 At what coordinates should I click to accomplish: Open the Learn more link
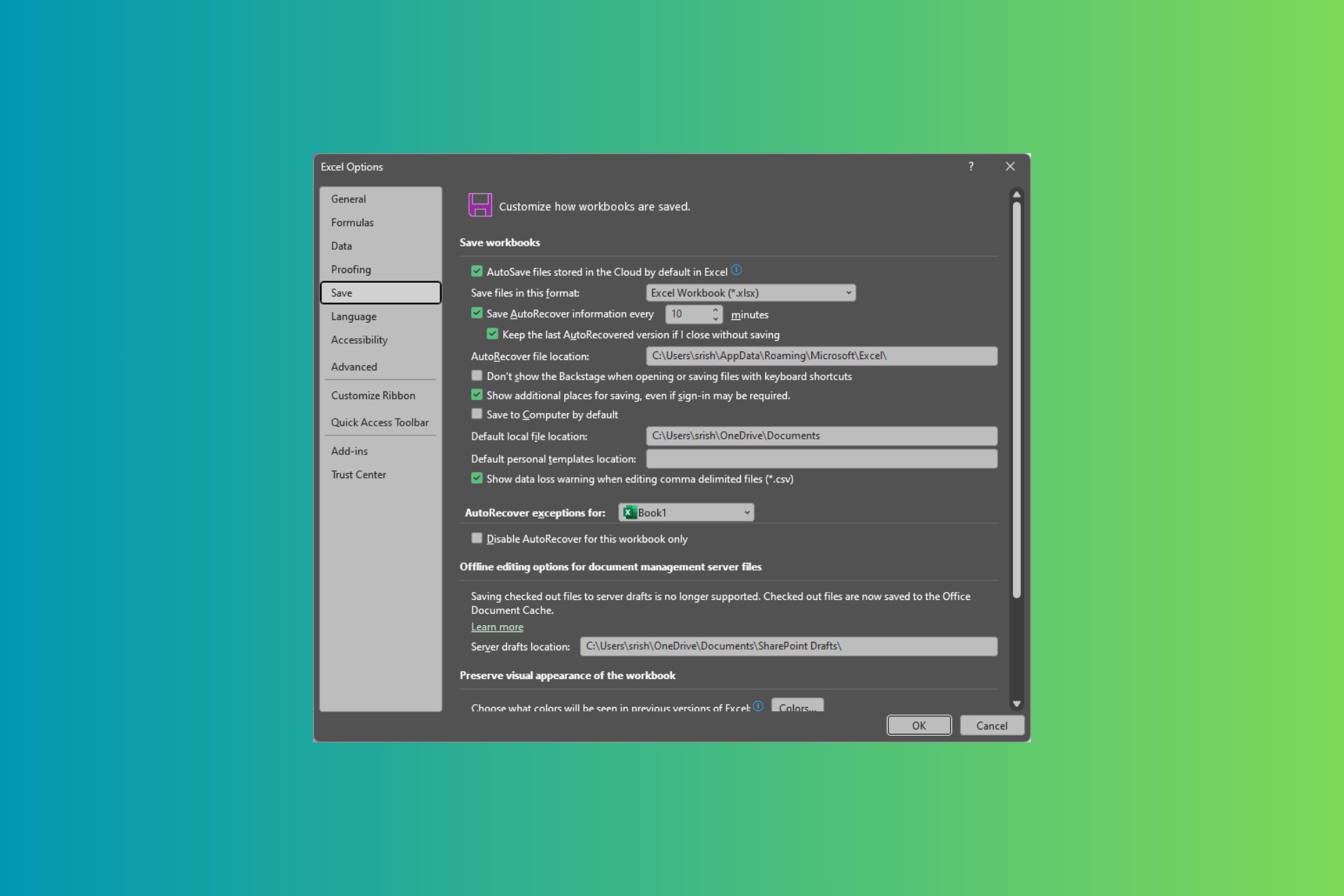tap(497, 627)
